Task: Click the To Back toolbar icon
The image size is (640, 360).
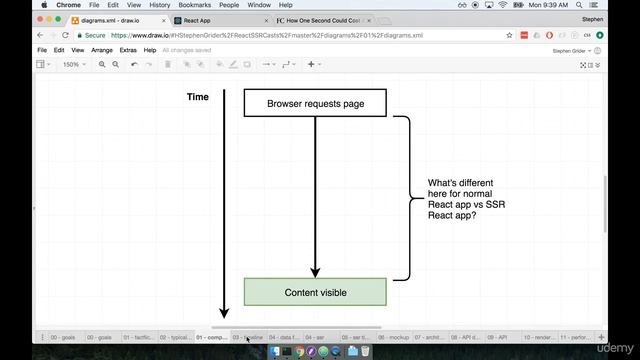Action: pos(200,64)
